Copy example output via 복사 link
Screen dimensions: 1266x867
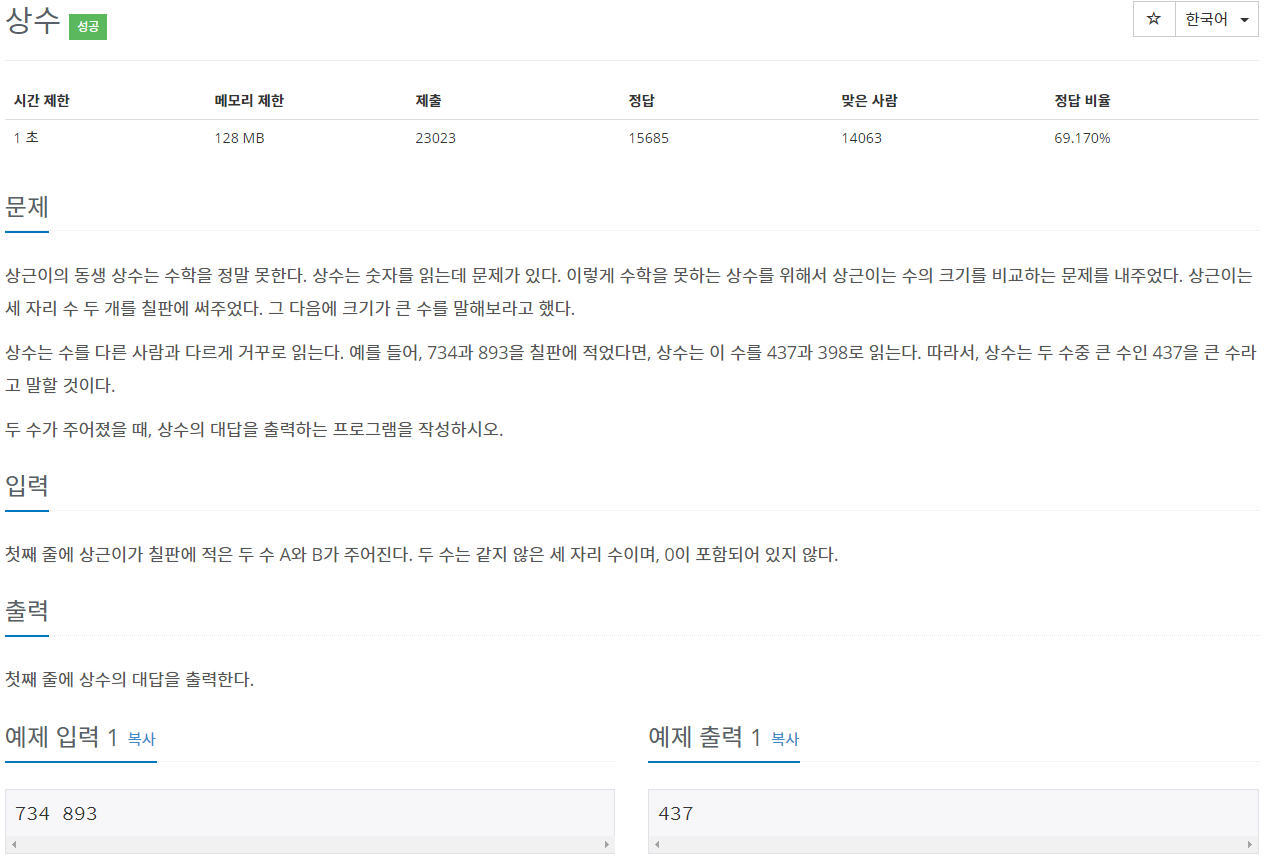[x=785, y=739]
